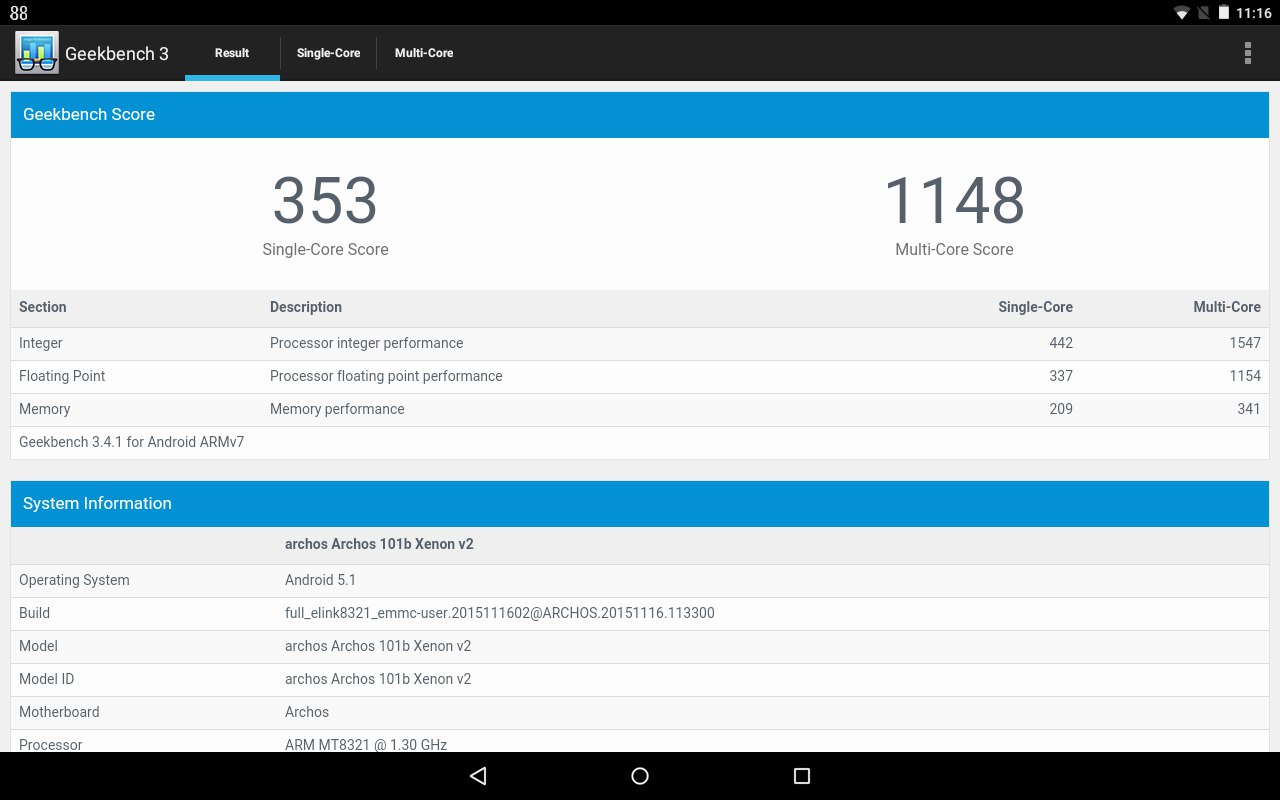The image size is (1280, 800).
Task: Select the Floating Point performance row
Action: [x=640, y=376]
